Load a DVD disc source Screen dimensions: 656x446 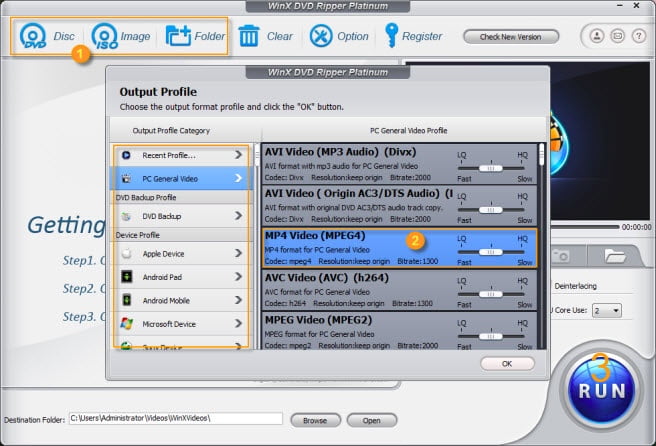pos(47,36)
